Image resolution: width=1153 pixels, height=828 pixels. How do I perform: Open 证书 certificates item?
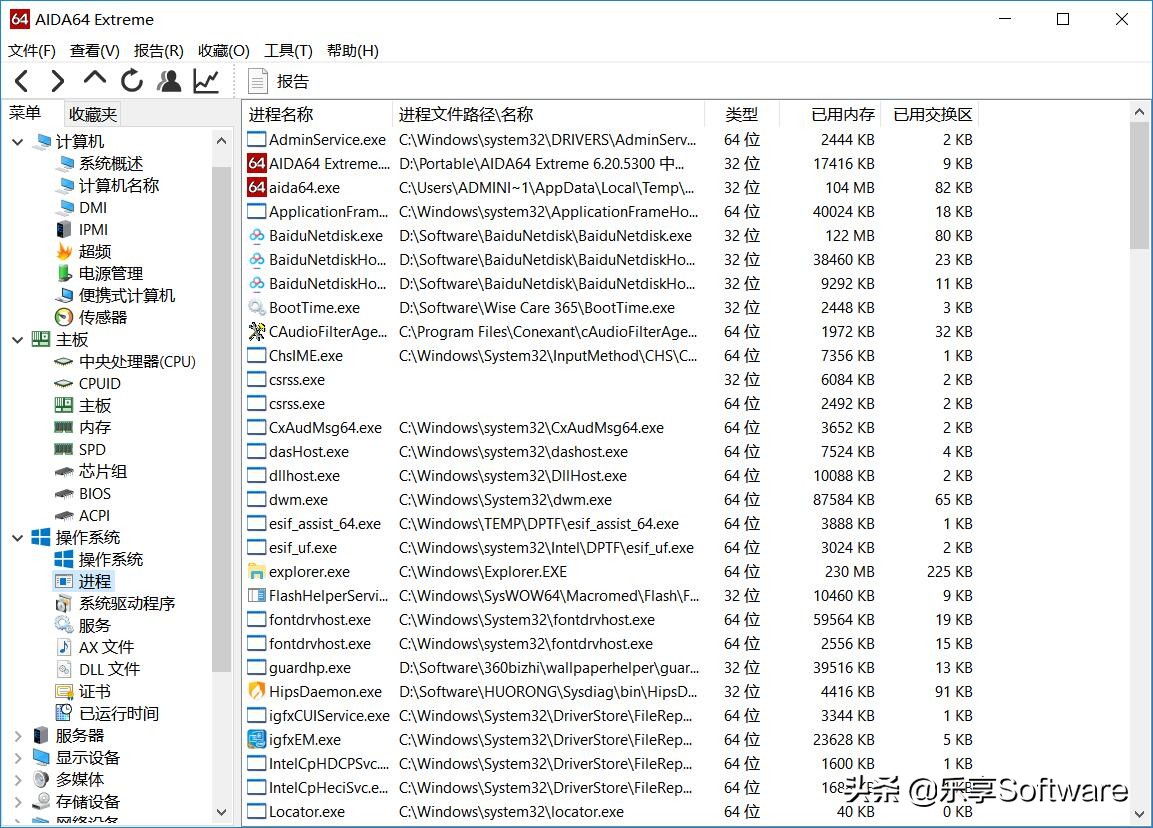94,691
